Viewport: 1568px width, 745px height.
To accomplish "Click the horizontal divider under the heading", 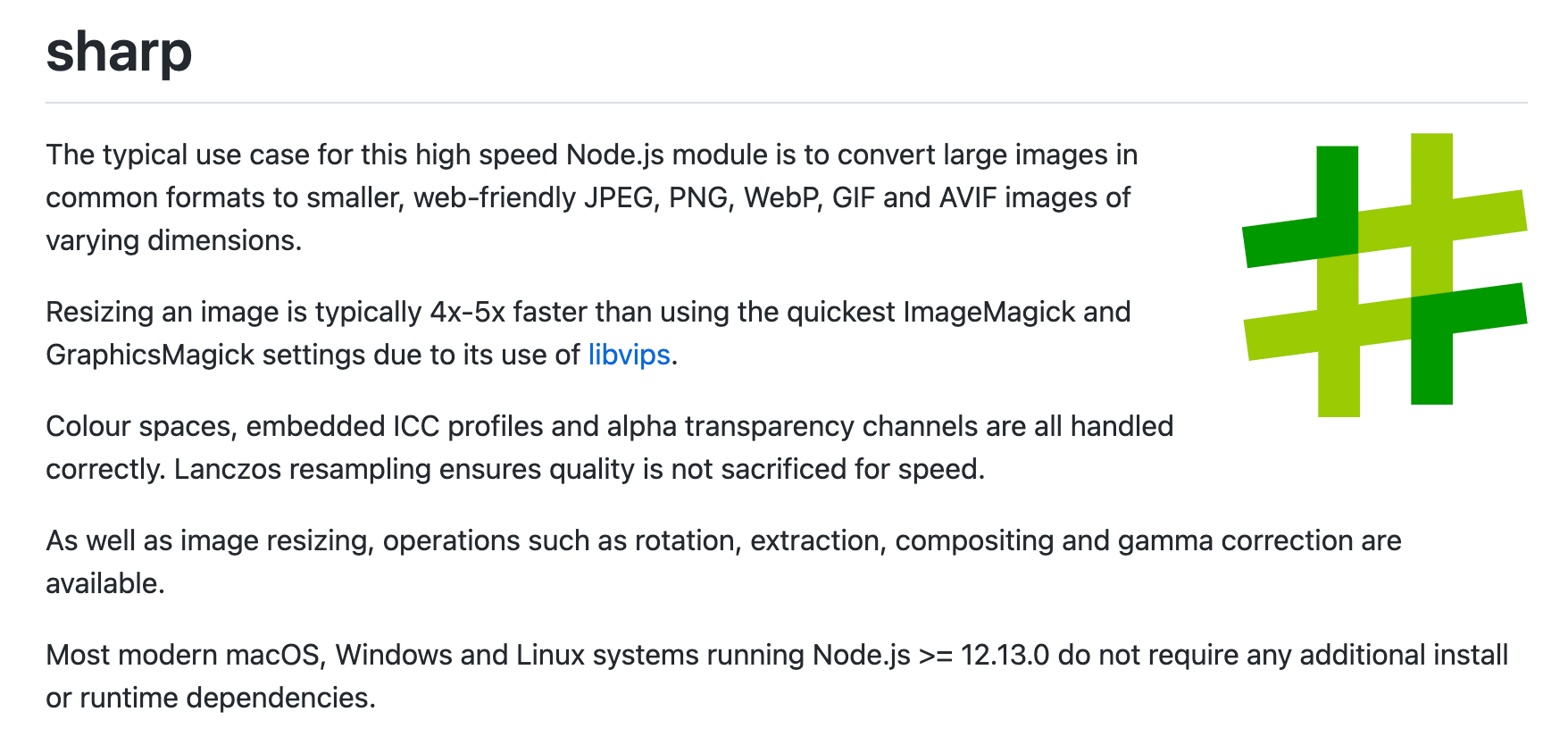I will [x=786, y=103].
